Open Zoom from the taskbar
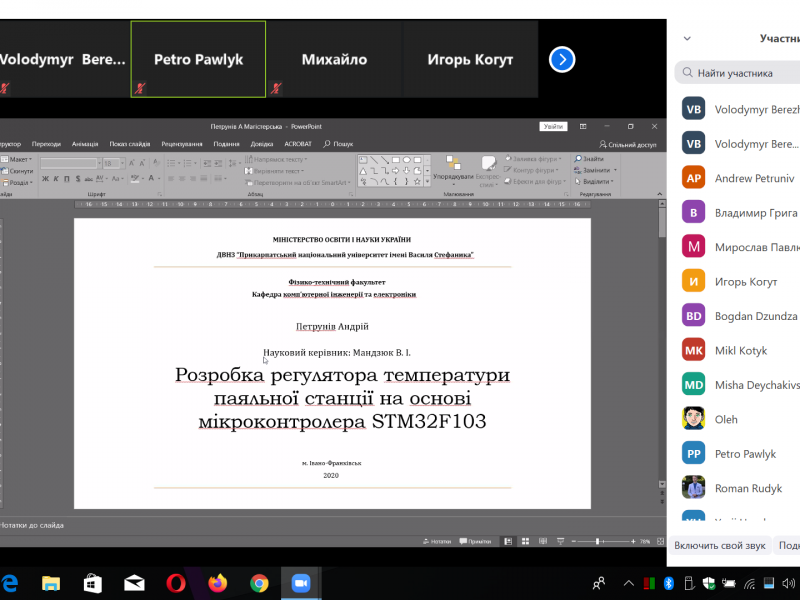Screen dimensions: 800x600 tap(301, 583)
